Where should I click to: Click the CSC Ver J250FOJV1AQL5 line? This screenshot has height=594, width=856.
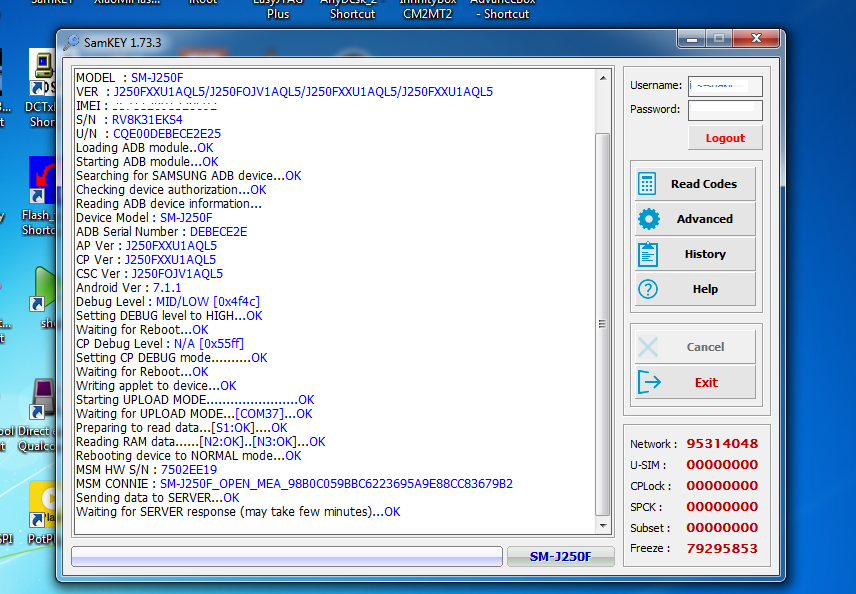(150, 274)
